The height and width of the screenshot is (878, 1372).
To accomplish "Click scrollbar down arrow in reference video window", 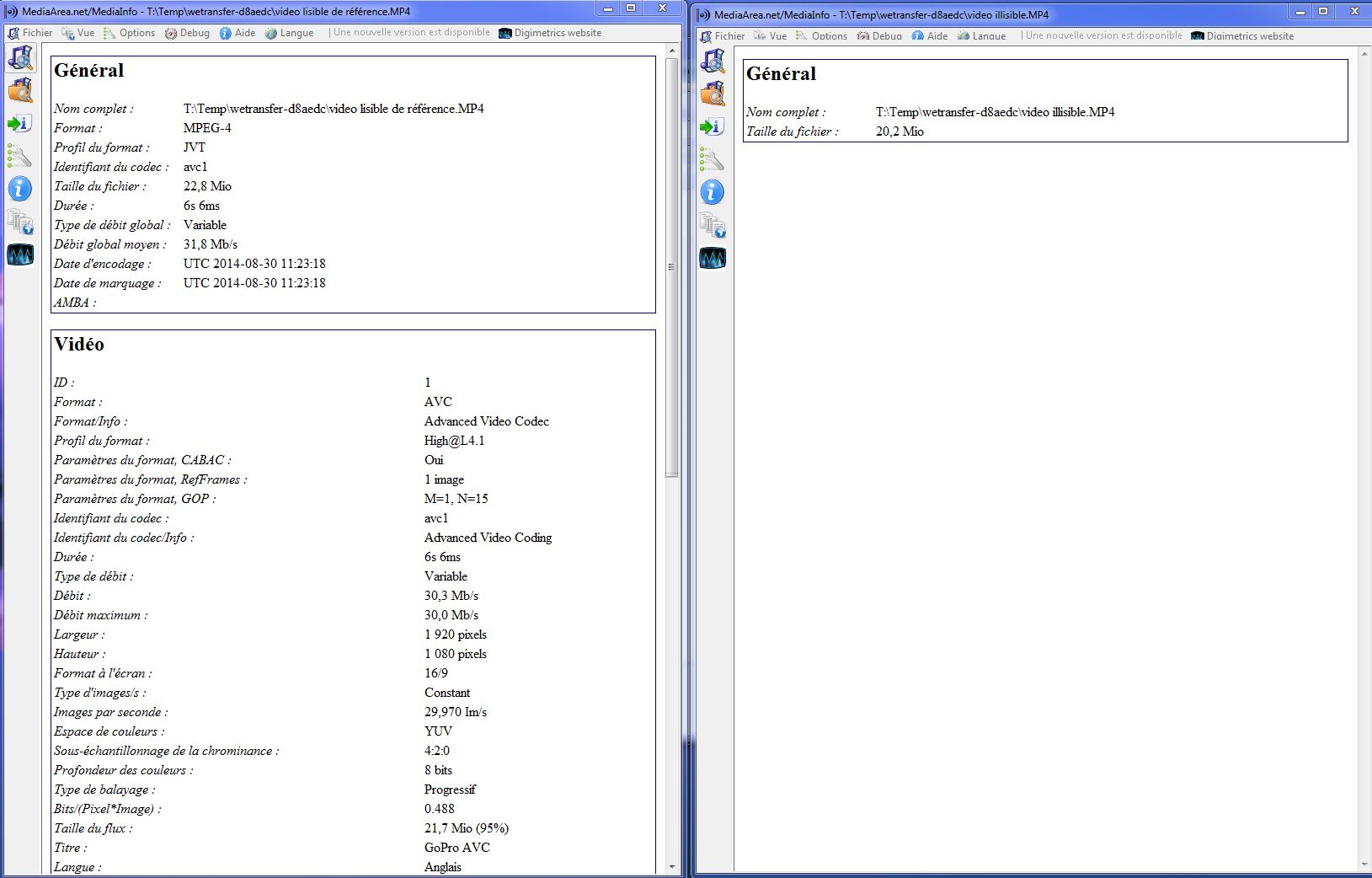I will coord(671,866).
